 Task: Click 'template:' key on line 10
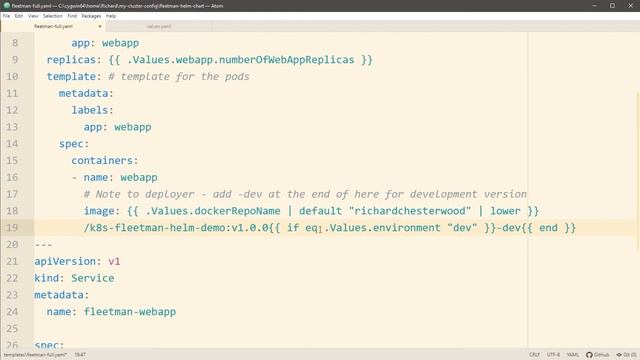pyautogui.click(x=74, y=76)
